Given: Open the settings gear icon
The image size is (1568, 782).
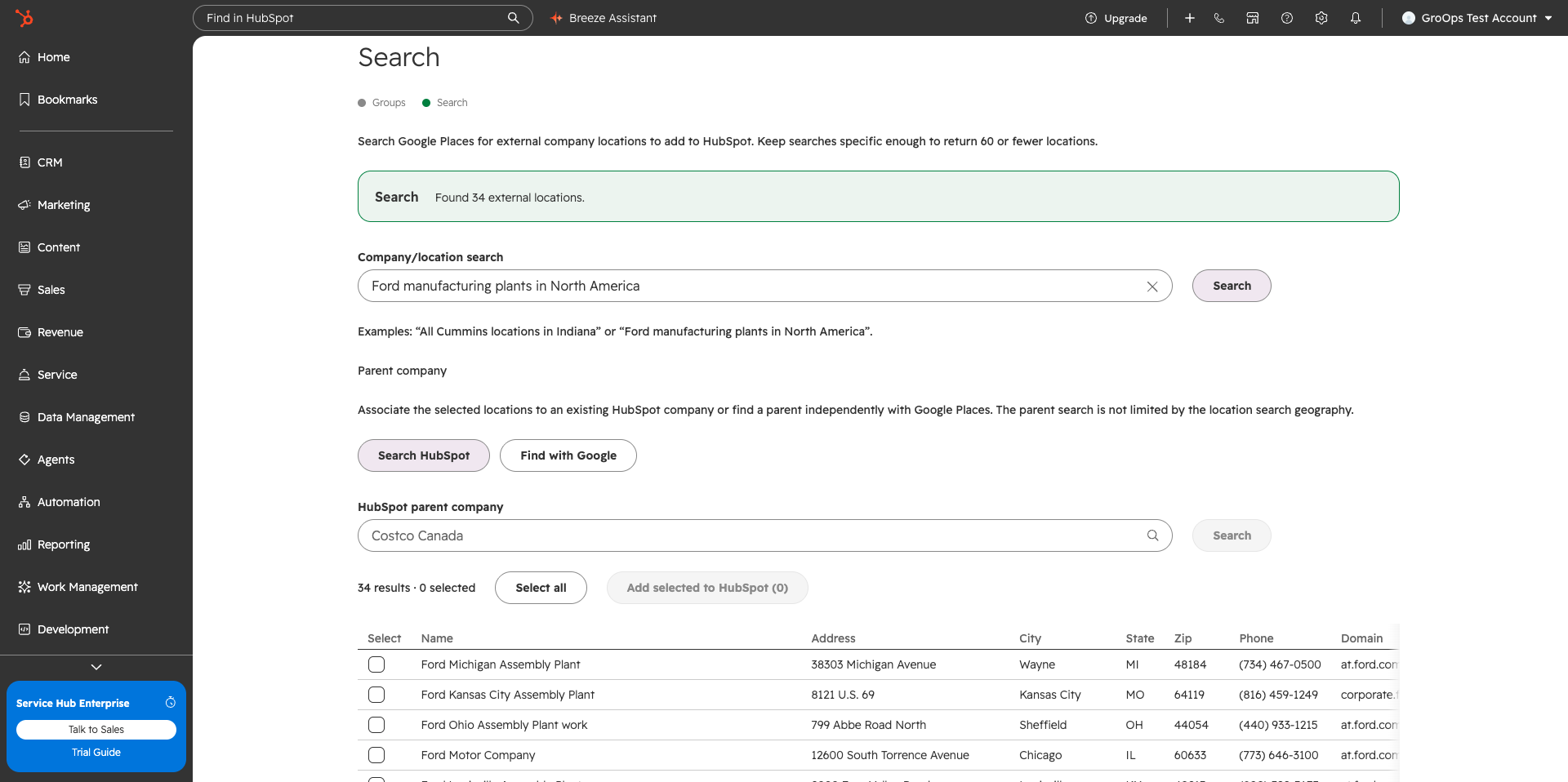Looking at the screenshot, I should [x=1321, y=18].
